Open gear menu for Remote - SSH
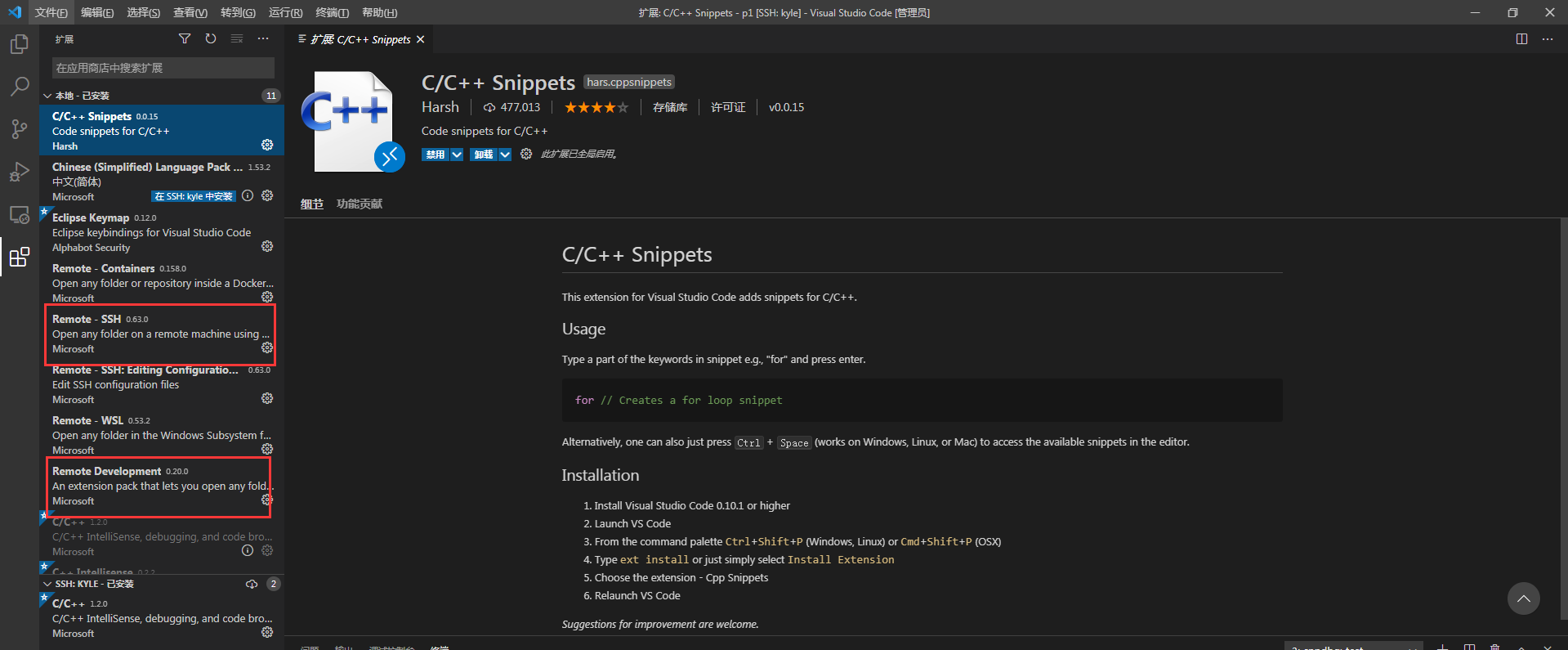 click(267, 347)
